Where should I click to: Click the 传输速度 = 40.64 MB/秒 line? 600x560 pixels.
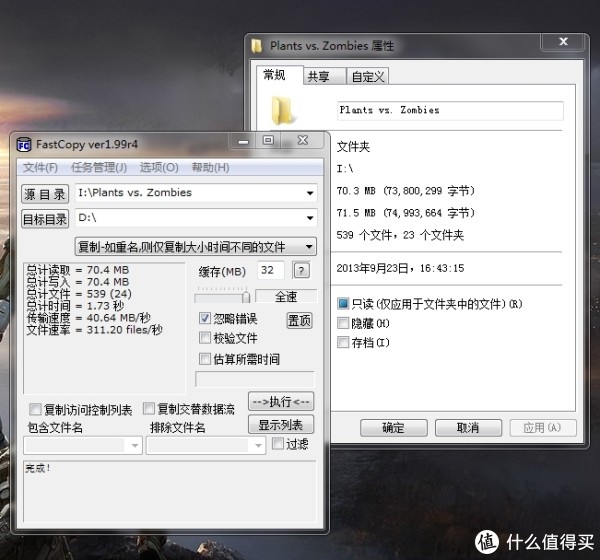(88, 318)
